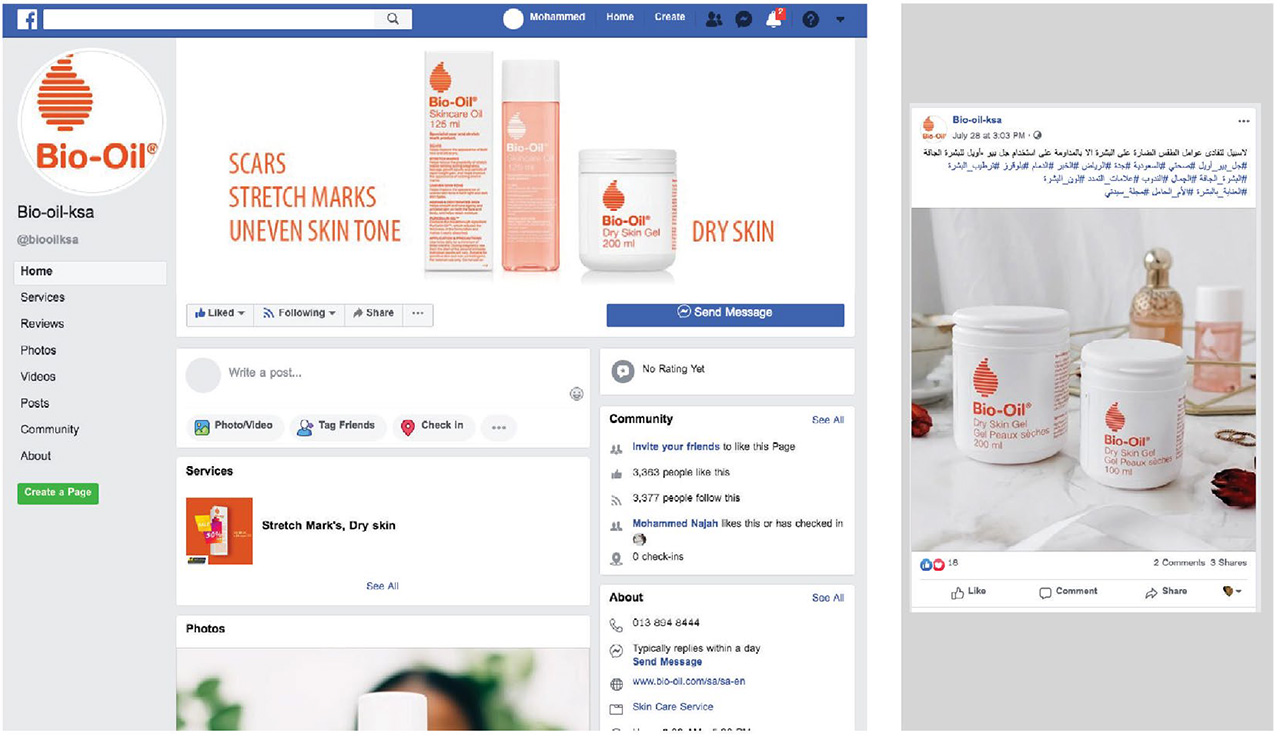Screen dimensions: 1280x740
Task: Open the Stretch Mark's service thumbnail
Action: point(219,531)
